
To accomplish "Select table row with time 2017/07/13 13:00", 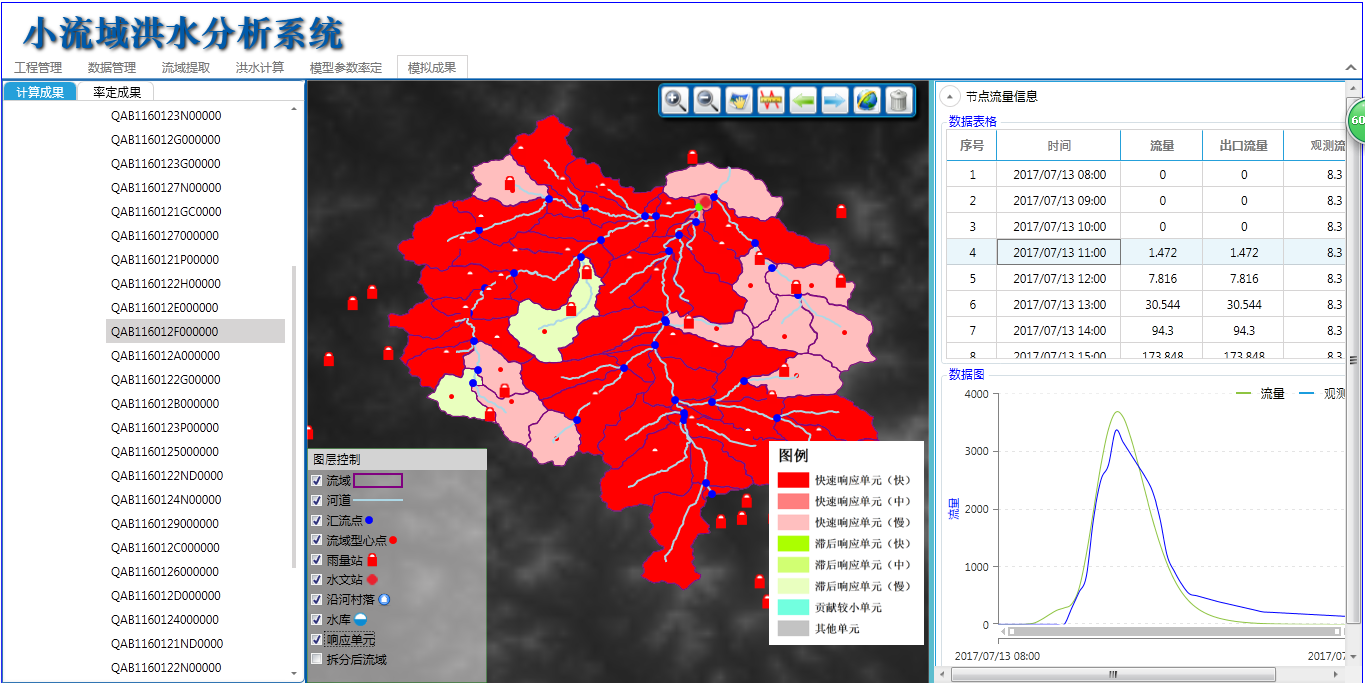I will (x=1059, y=305).
